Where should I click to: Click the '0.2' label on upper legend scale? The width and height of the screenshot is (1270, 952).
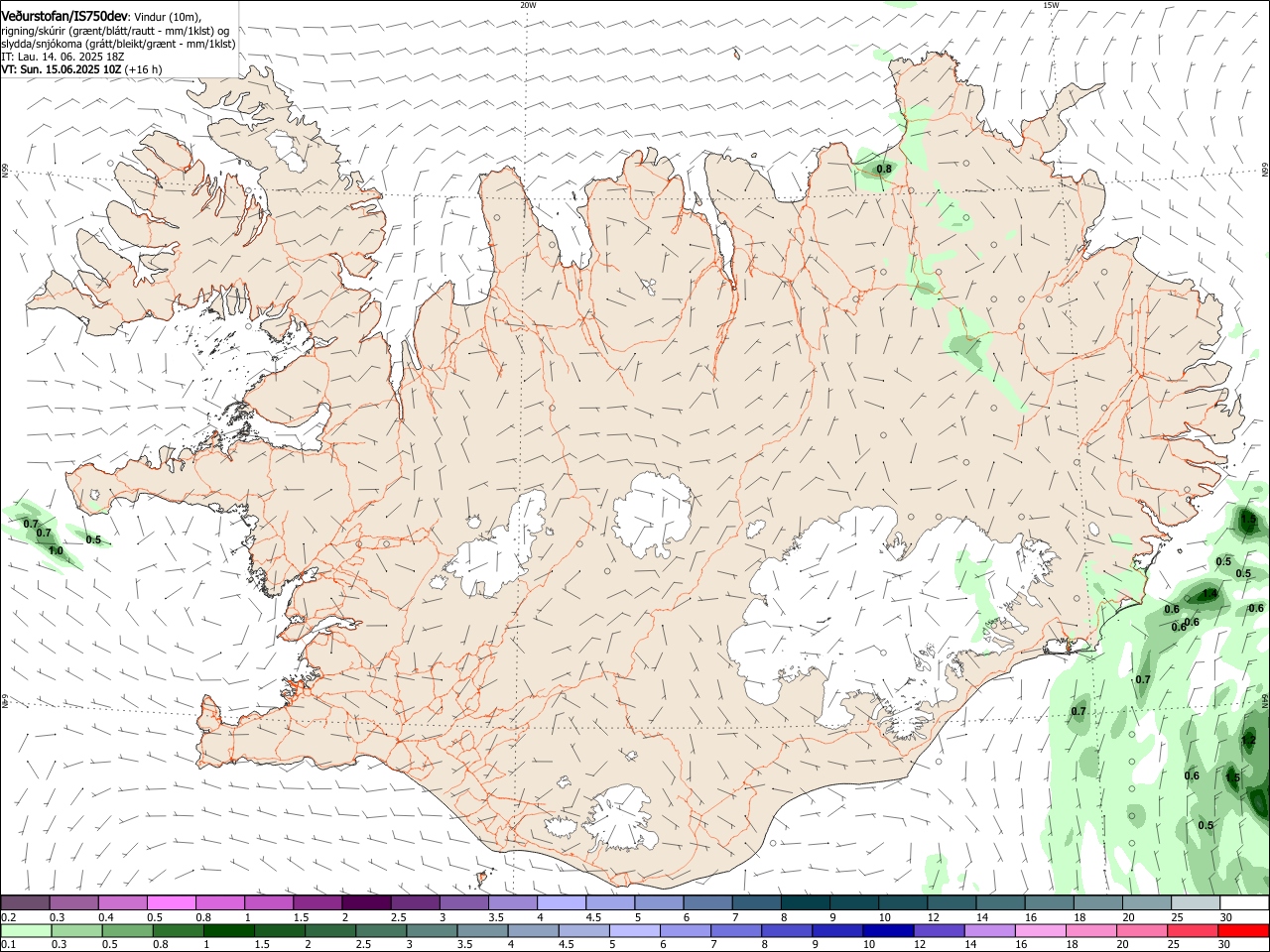pyautogui.click(x=9, y=917)
